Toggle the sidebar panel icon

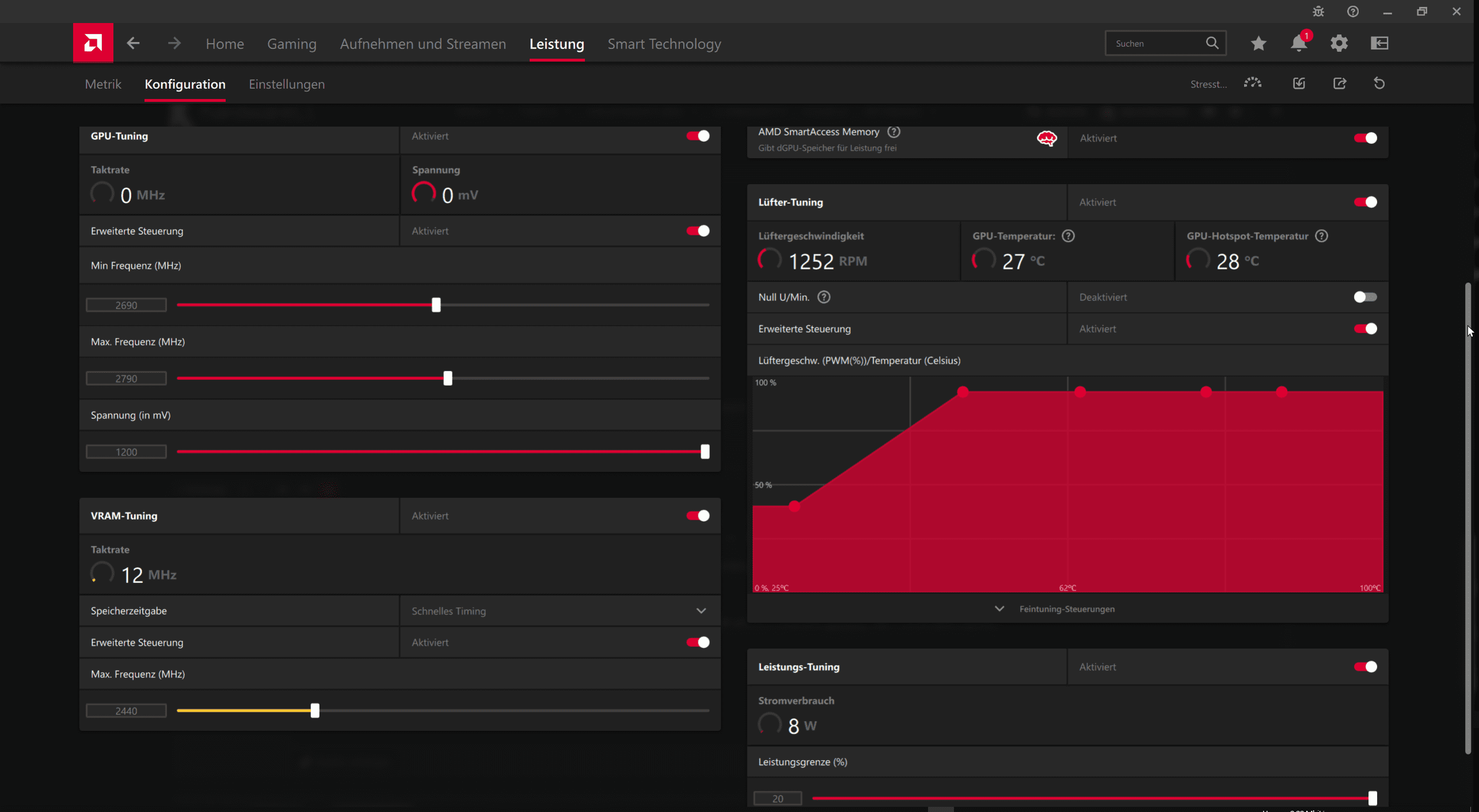coord(1379,44)
